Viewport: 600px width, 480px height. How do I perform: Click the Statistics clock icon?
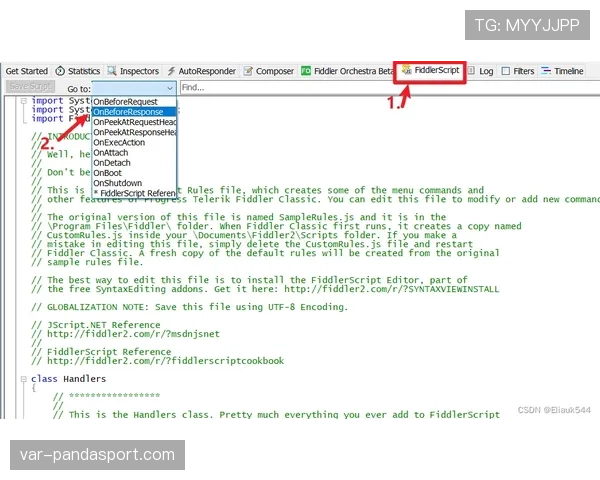(60, 71)
